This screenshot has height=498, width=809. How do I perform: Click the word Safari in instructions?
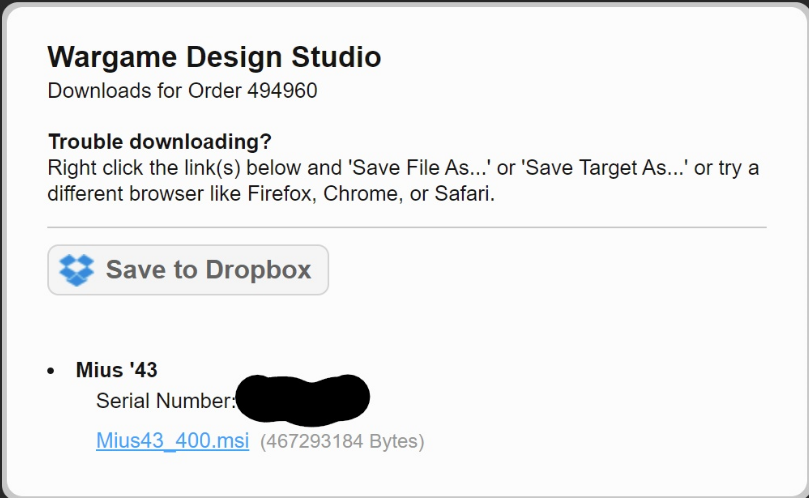[x=464, y=194]
